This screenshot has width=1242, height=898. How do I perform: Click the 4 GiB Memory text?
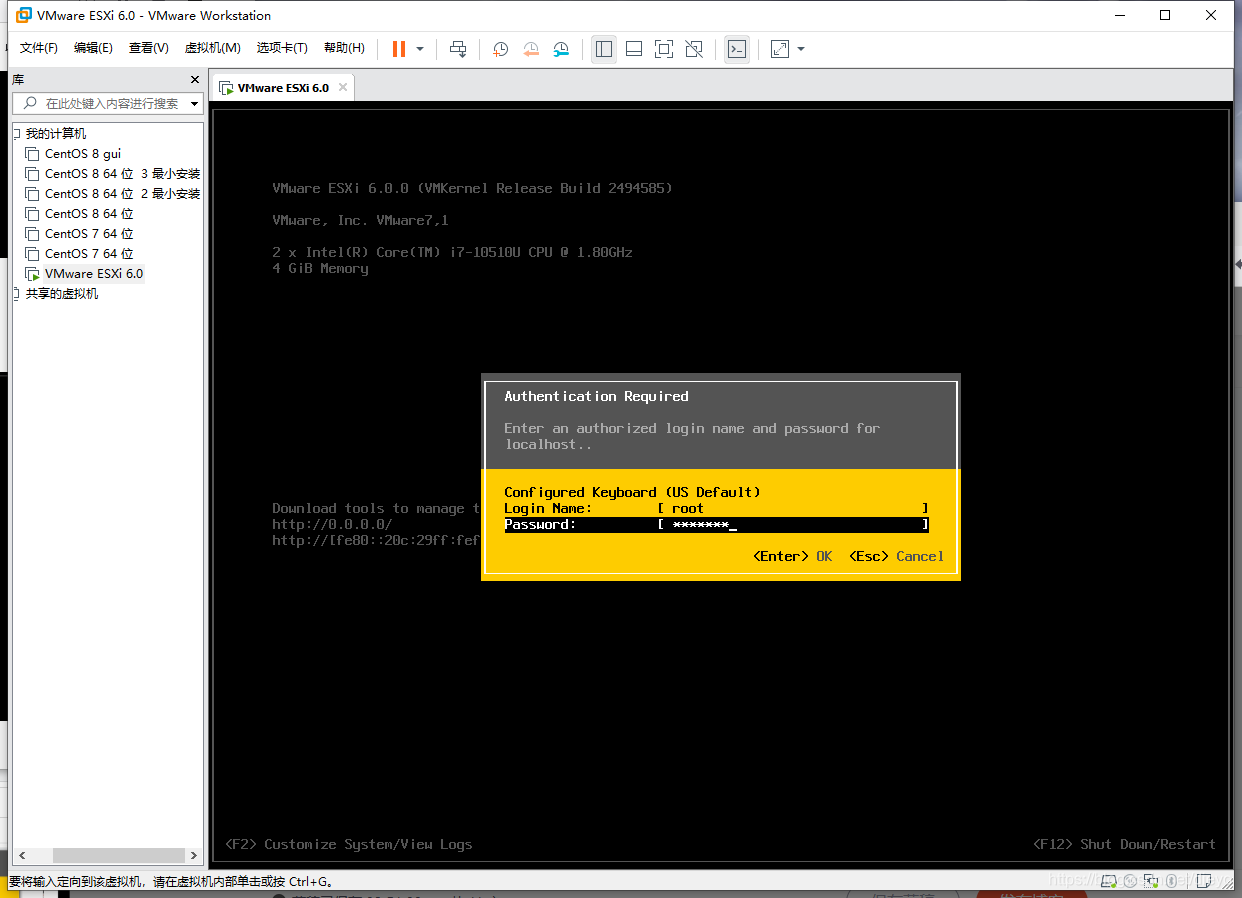coord(320,268)
